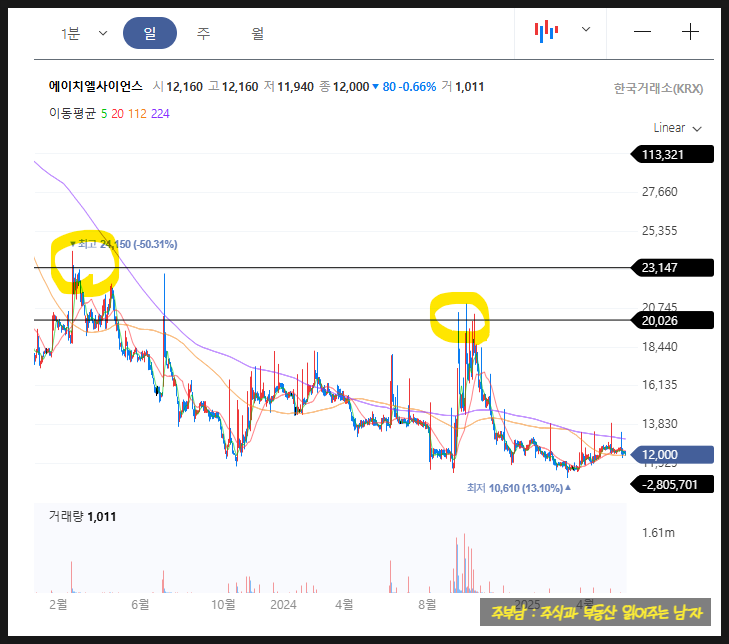Zoom out with the minus button
Image resolution: width=729 pixels, height=644 pixels.
tap(642, 32)
